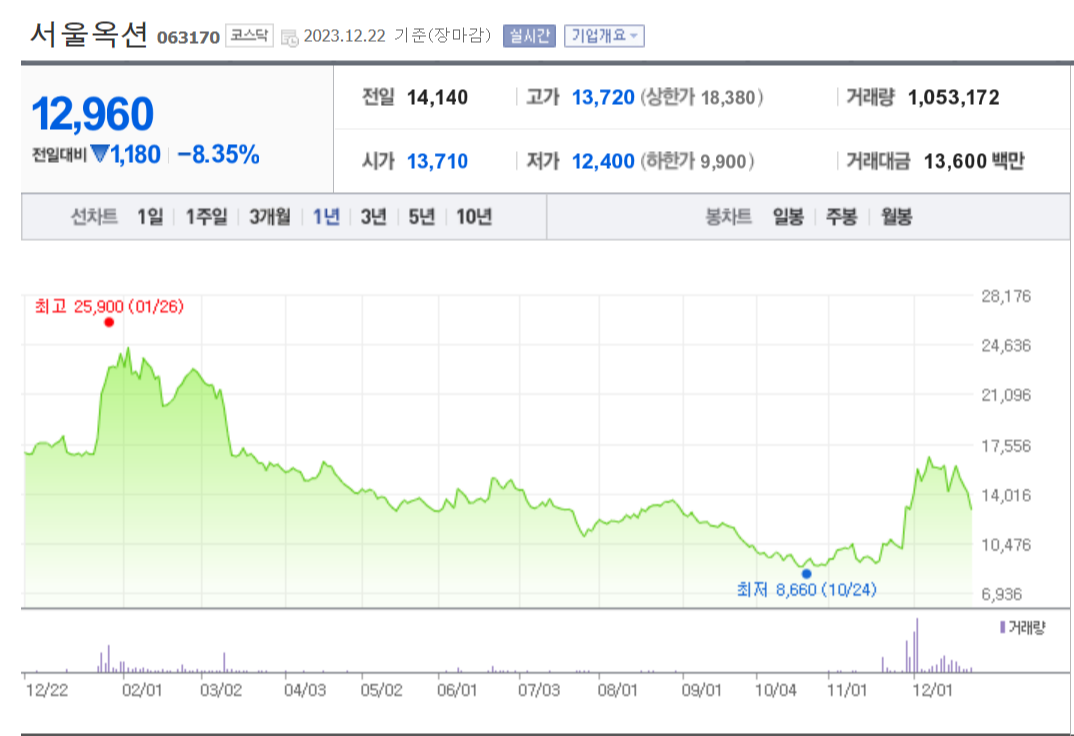The height and width of the screenshot is (736, 1074).
Task: Click the stock name 서울옥션
Action: click(89, 34)
